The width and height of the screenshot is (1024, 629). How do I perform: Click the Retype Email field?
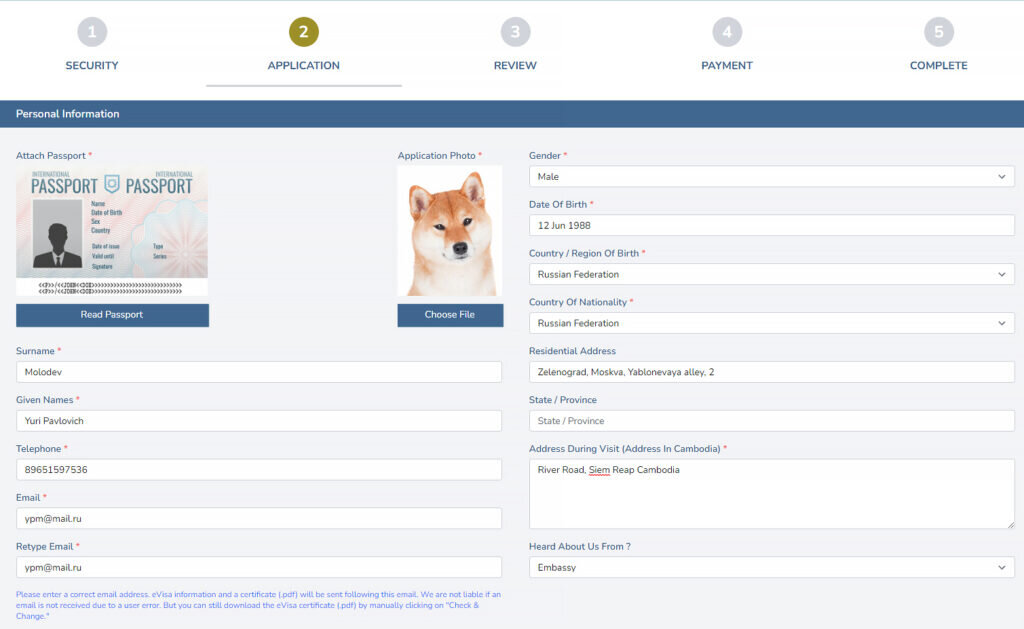pyautogui.click(x=259, y=568)
